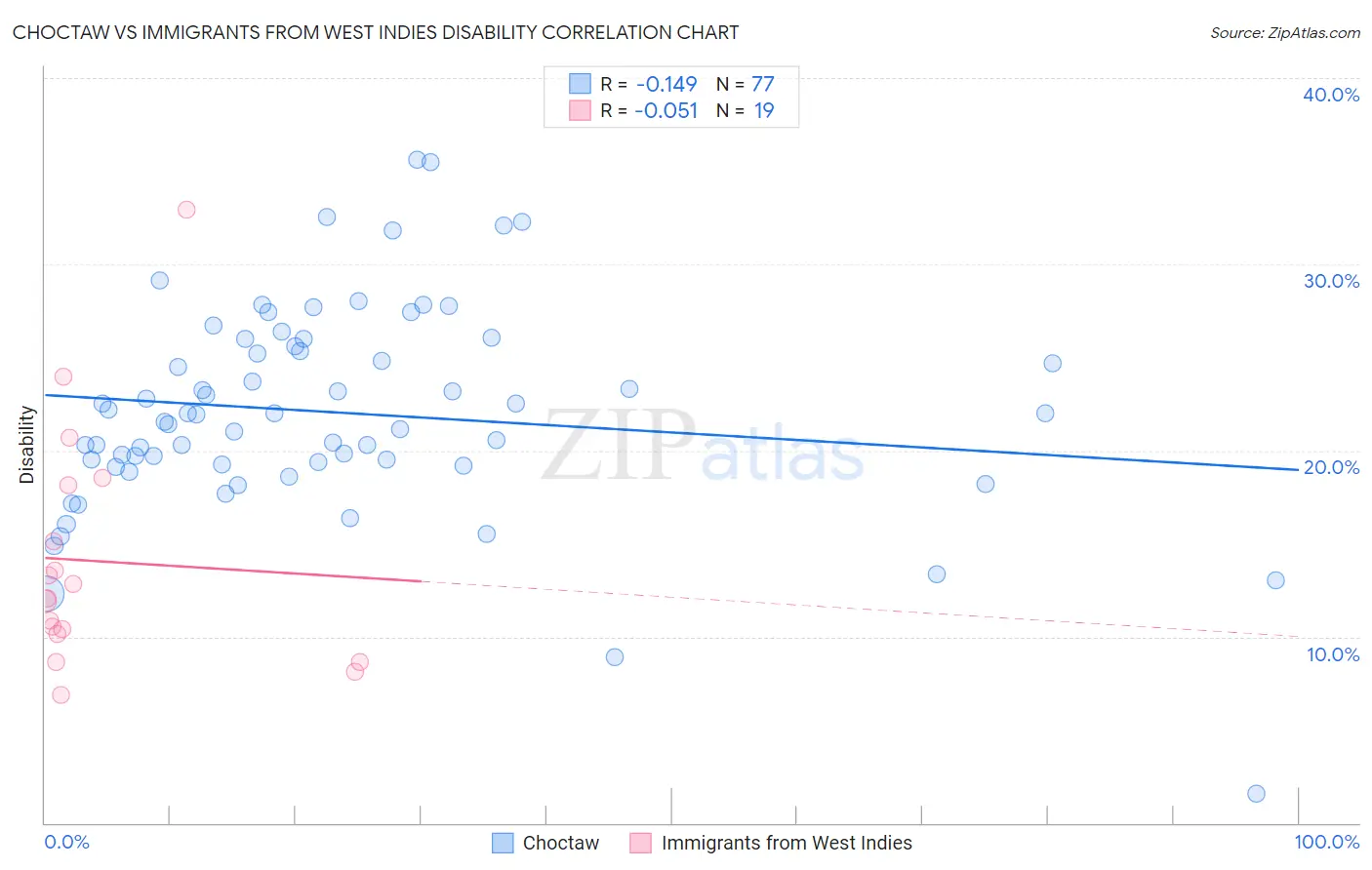Click the Disability y-axis title
Screen dimensions: 1372x870
(27, 445)
